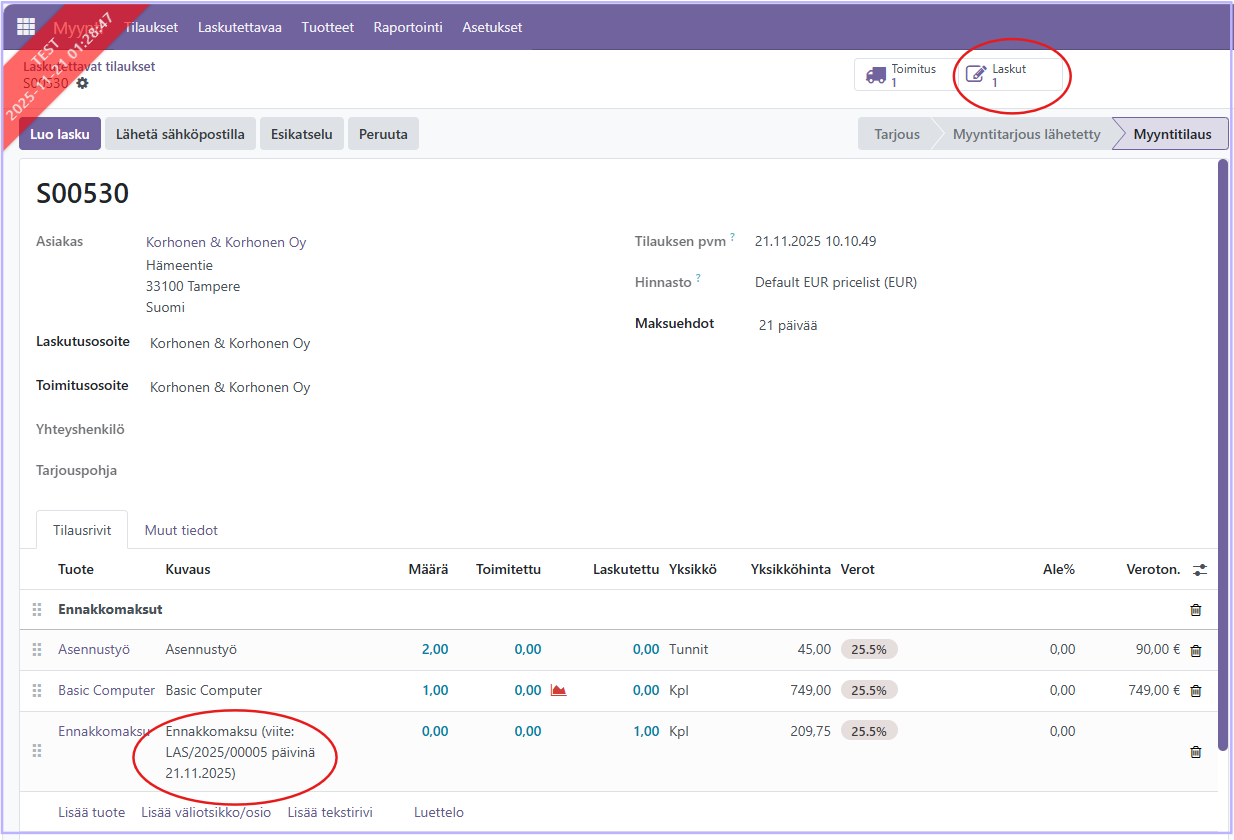Delete the Ennakkomaksut section with trash icon
Viewport: 1234px width, 840px height.
(x=1195, y=610)
